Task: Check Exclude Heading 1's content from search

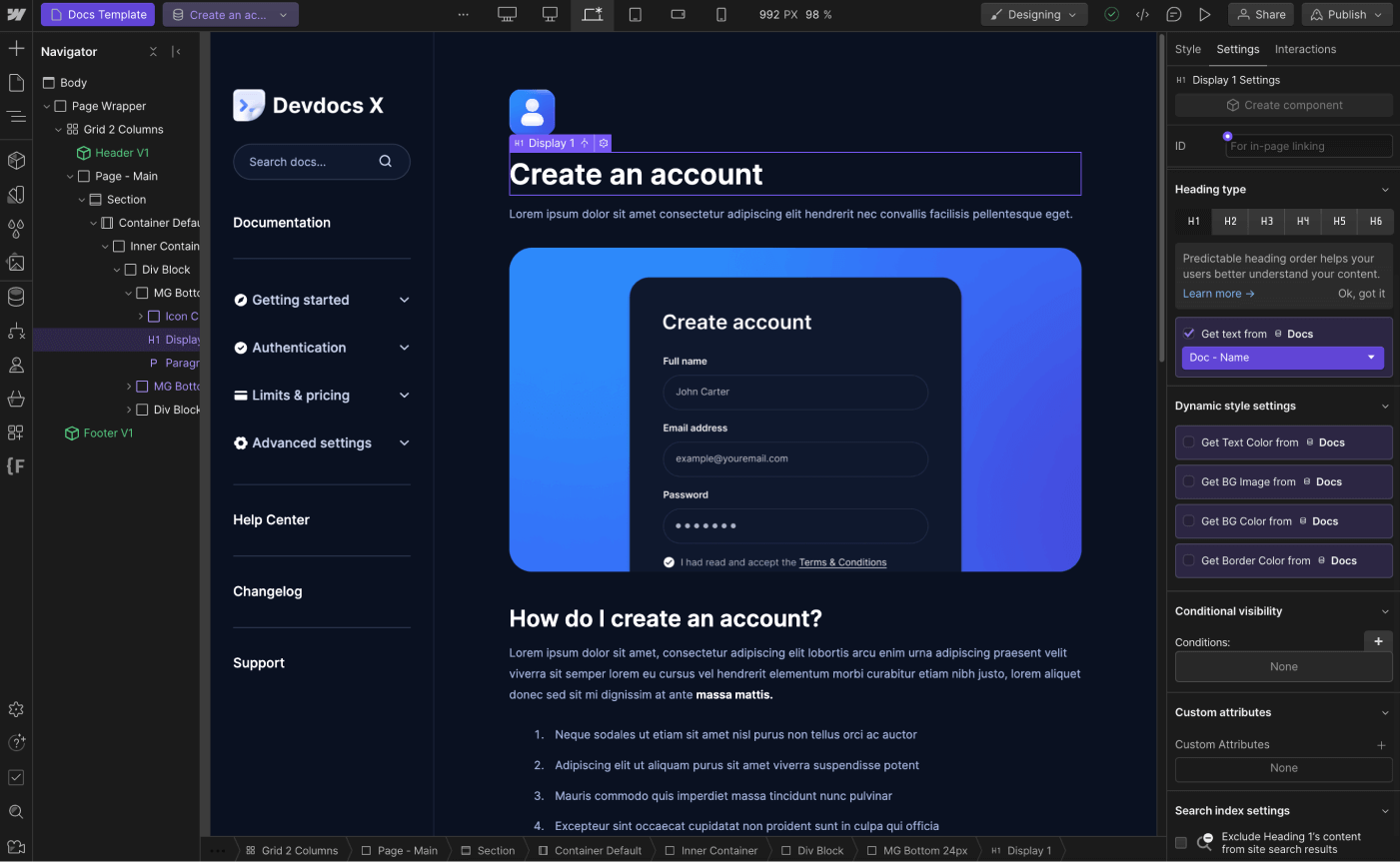Action: point(1180,842)
